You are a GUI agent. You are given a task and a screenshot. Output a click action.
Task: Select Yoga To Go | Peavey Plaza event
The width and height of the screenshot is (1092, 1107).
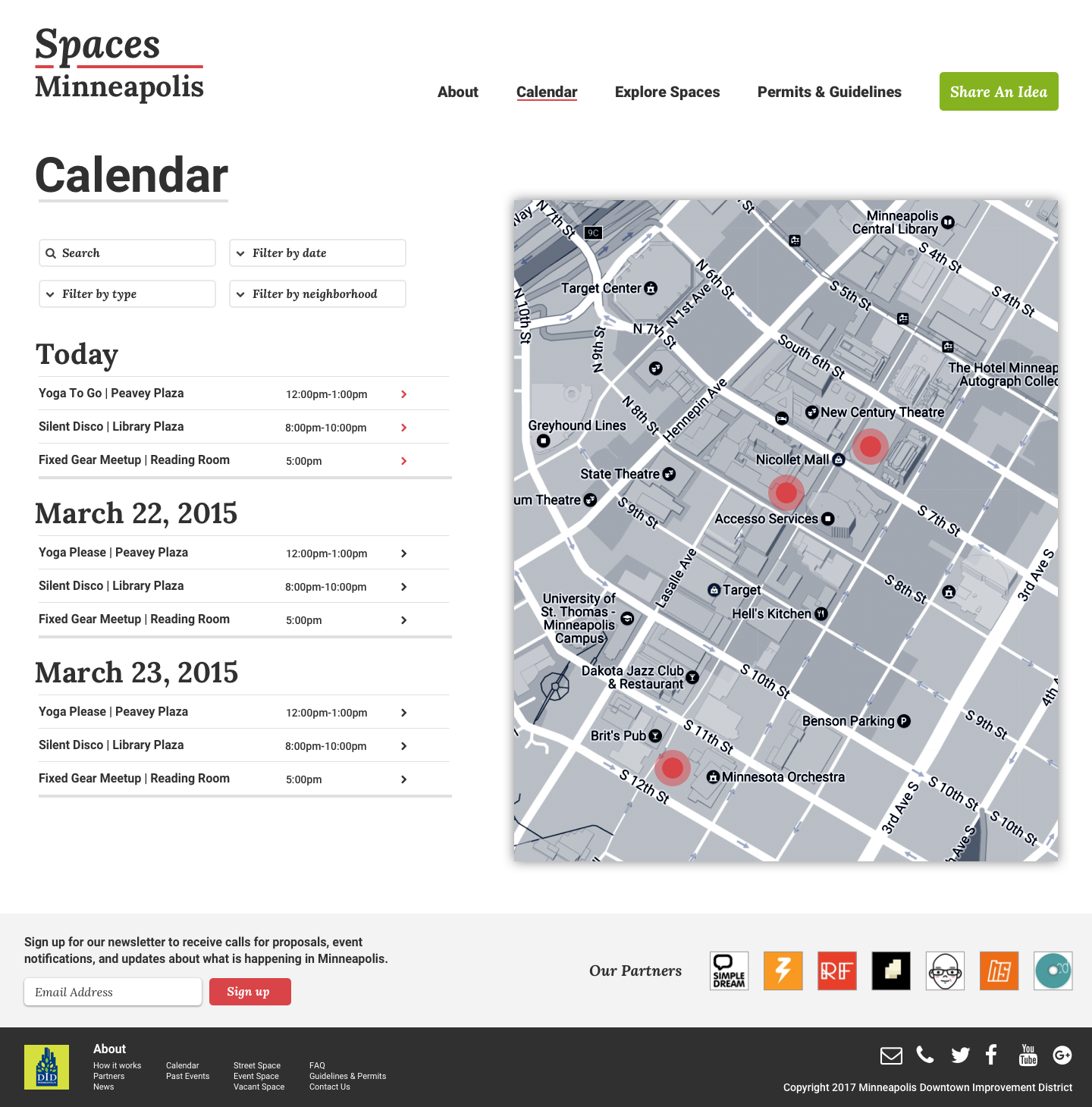coord(111,393)
